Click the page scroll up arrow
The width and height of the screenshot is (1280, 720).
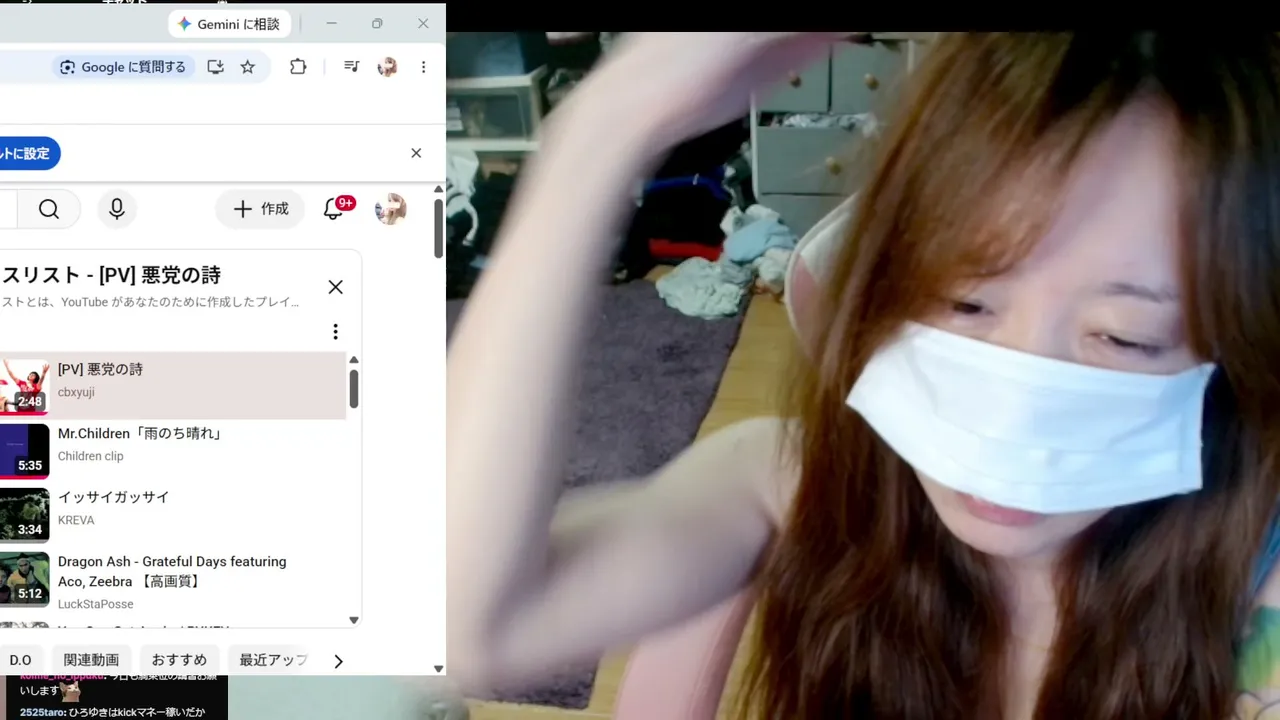(438, 189)
